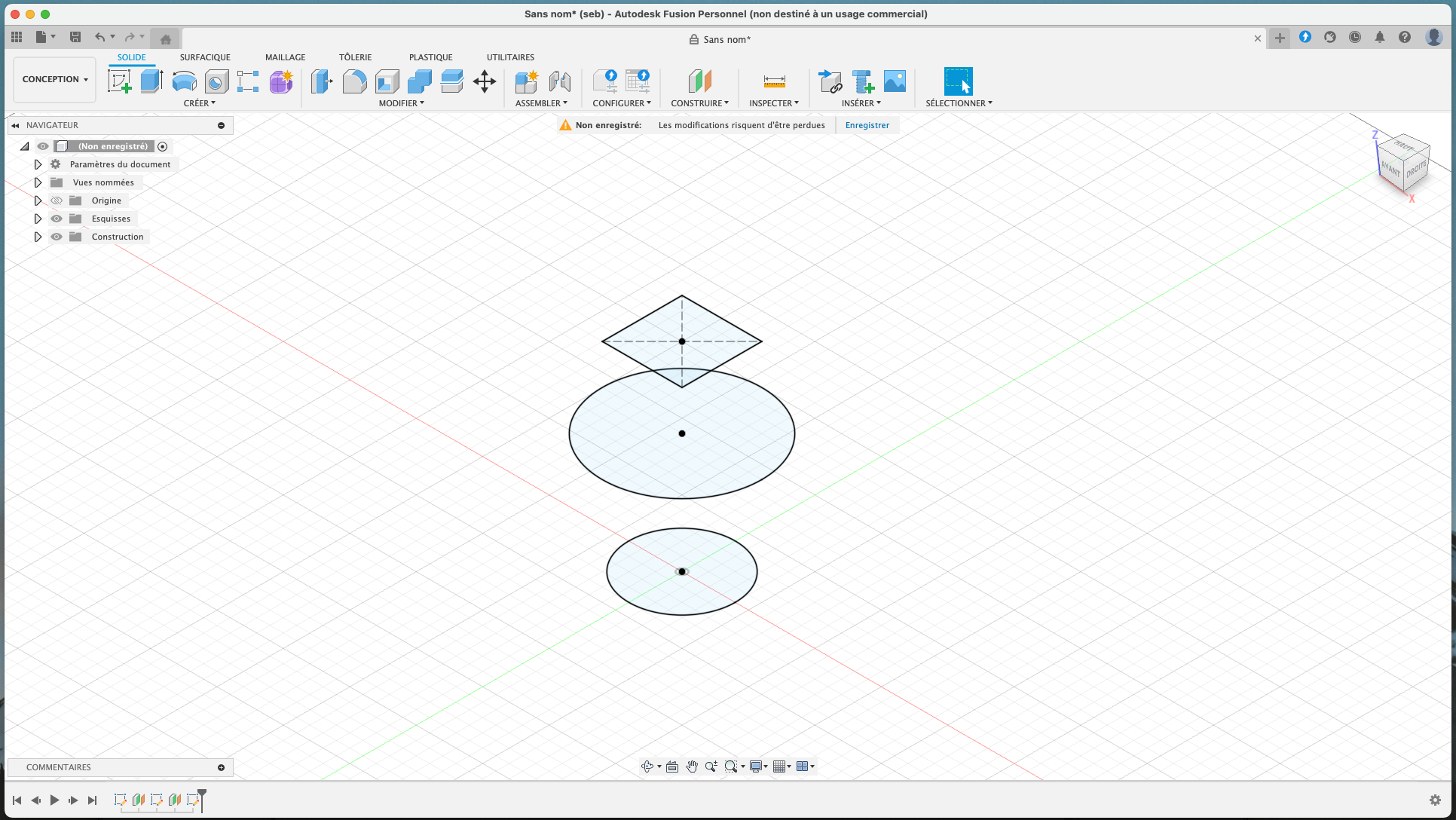The image size is (1456, 820).
Task: Switch to the SURFACIQUE tab
Action: [205, 57]
